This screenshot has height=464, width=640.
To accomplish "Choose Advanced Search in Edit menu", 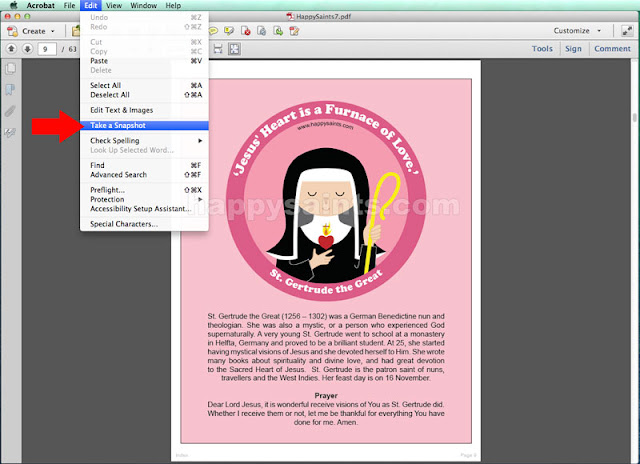I will (x=144, y=175).
